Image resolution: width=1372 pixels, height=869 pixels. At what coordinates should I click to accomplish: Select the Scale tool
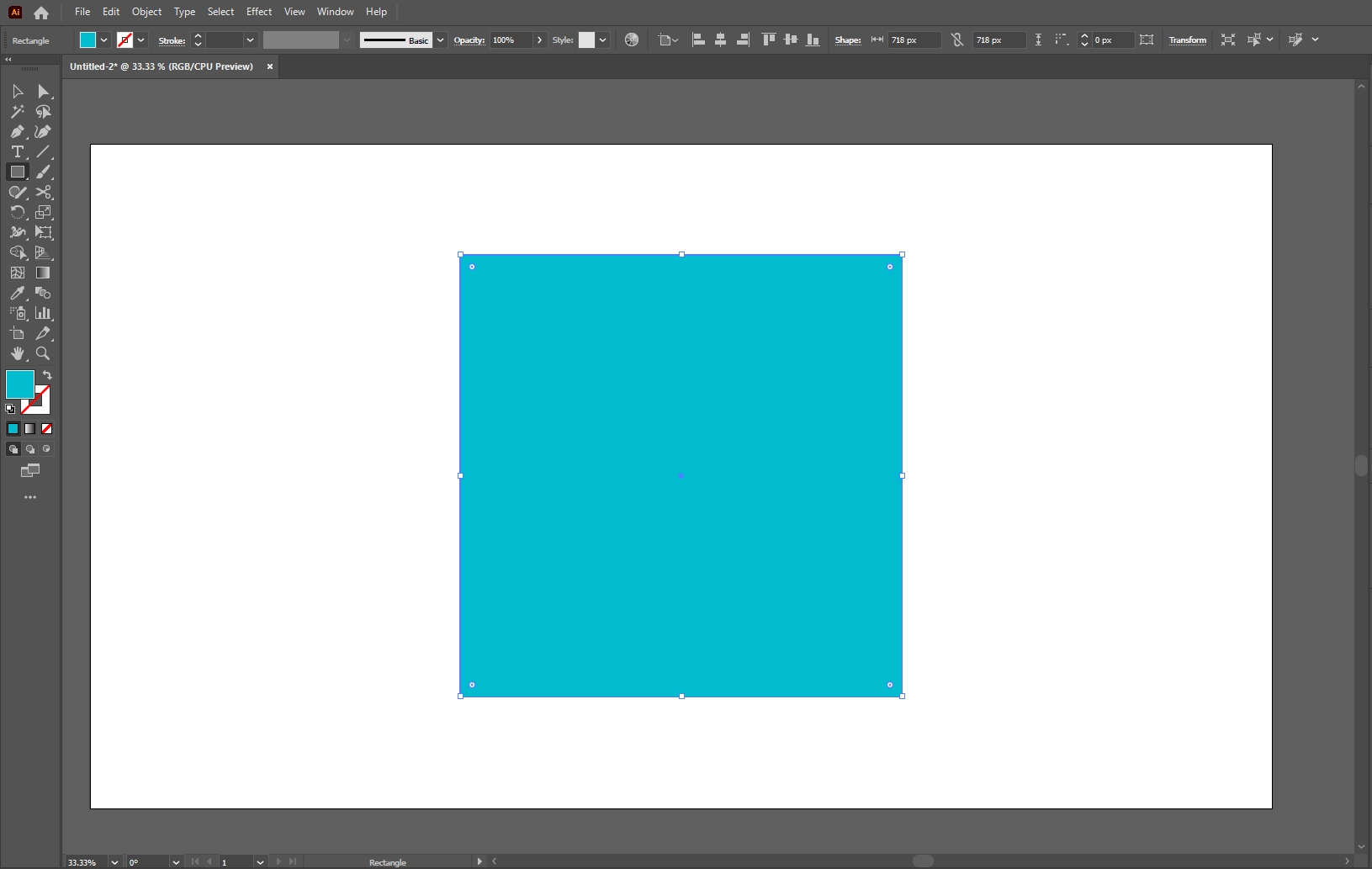coord(43,212)
